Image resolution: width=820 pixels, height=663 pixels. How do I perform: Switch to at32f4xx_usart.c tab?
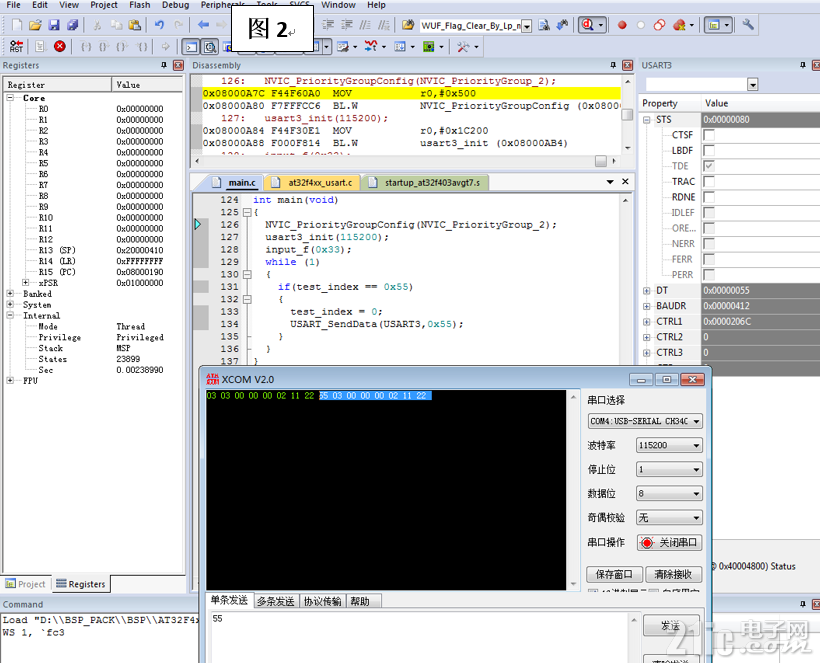pyautogui.click(x=314, y=182)
